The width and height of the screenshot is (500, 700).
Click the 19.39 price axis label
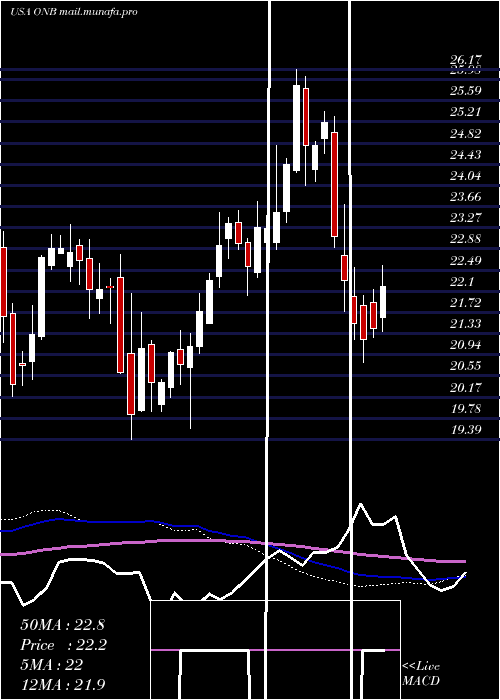[x=466, y=429]
